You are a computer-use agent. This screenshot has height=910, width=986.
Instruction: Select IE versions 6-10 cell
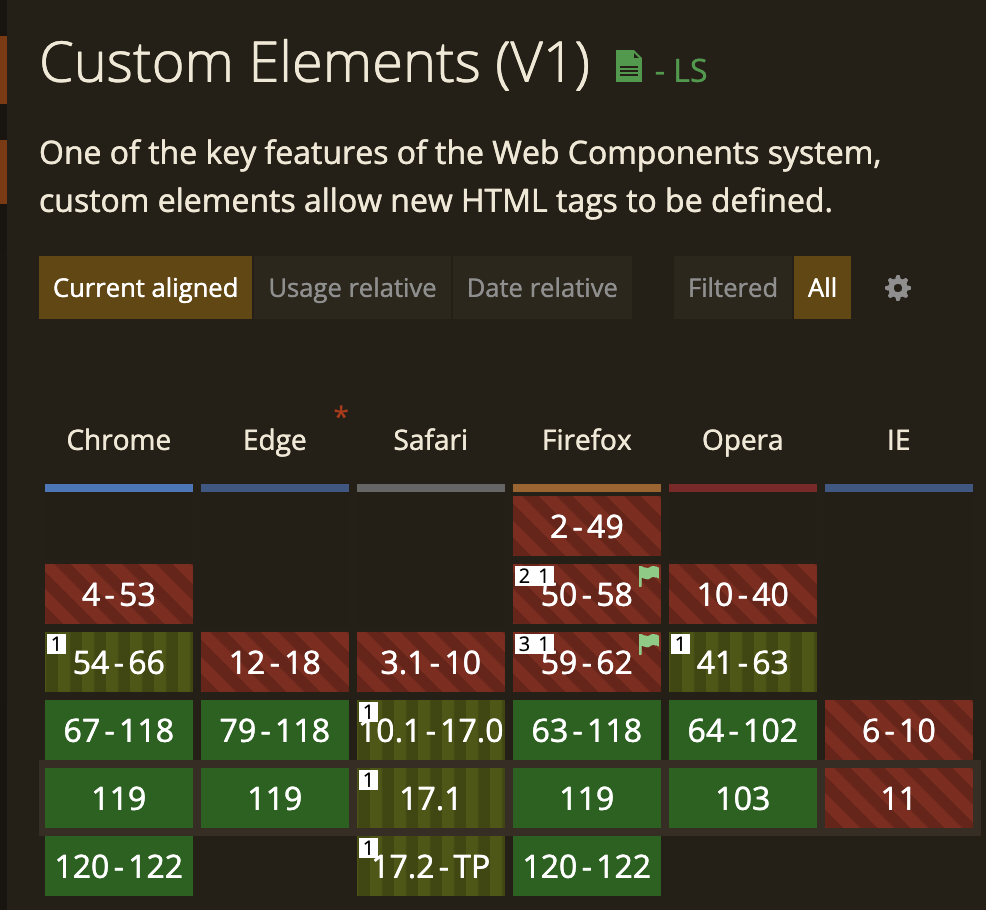pos(899,730)
